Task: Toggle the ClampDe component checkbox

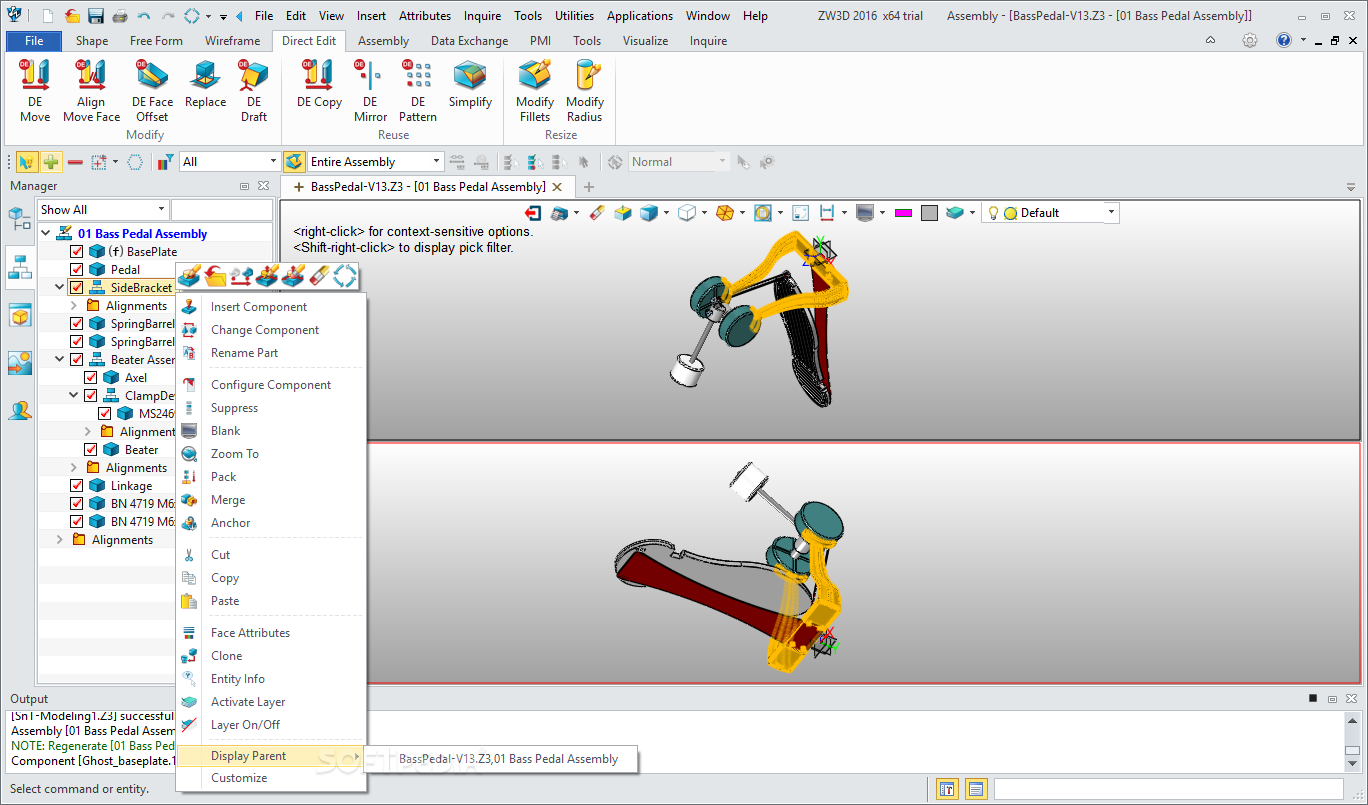Action: (91, 396)
